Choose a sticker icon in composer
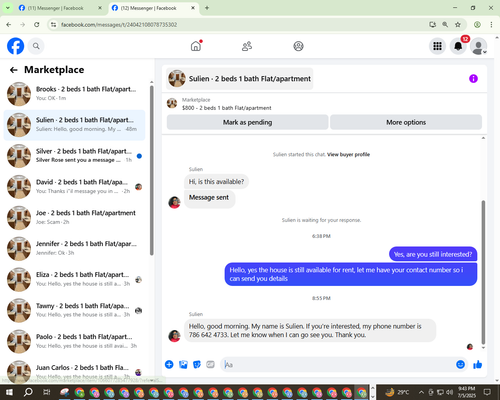 coord(197,364)
